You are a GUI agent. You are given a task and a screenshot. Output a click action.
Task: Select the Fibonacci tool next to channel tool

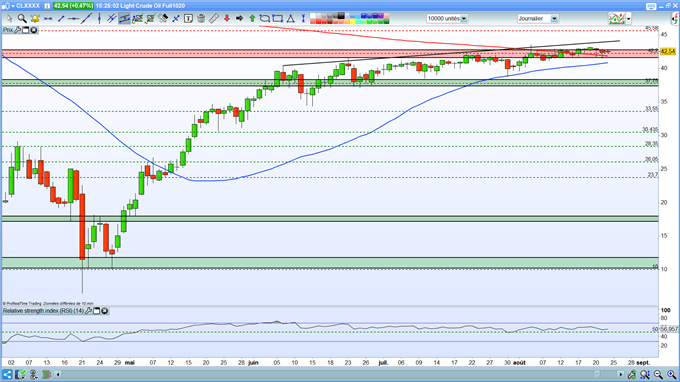[x=137, y=19]
